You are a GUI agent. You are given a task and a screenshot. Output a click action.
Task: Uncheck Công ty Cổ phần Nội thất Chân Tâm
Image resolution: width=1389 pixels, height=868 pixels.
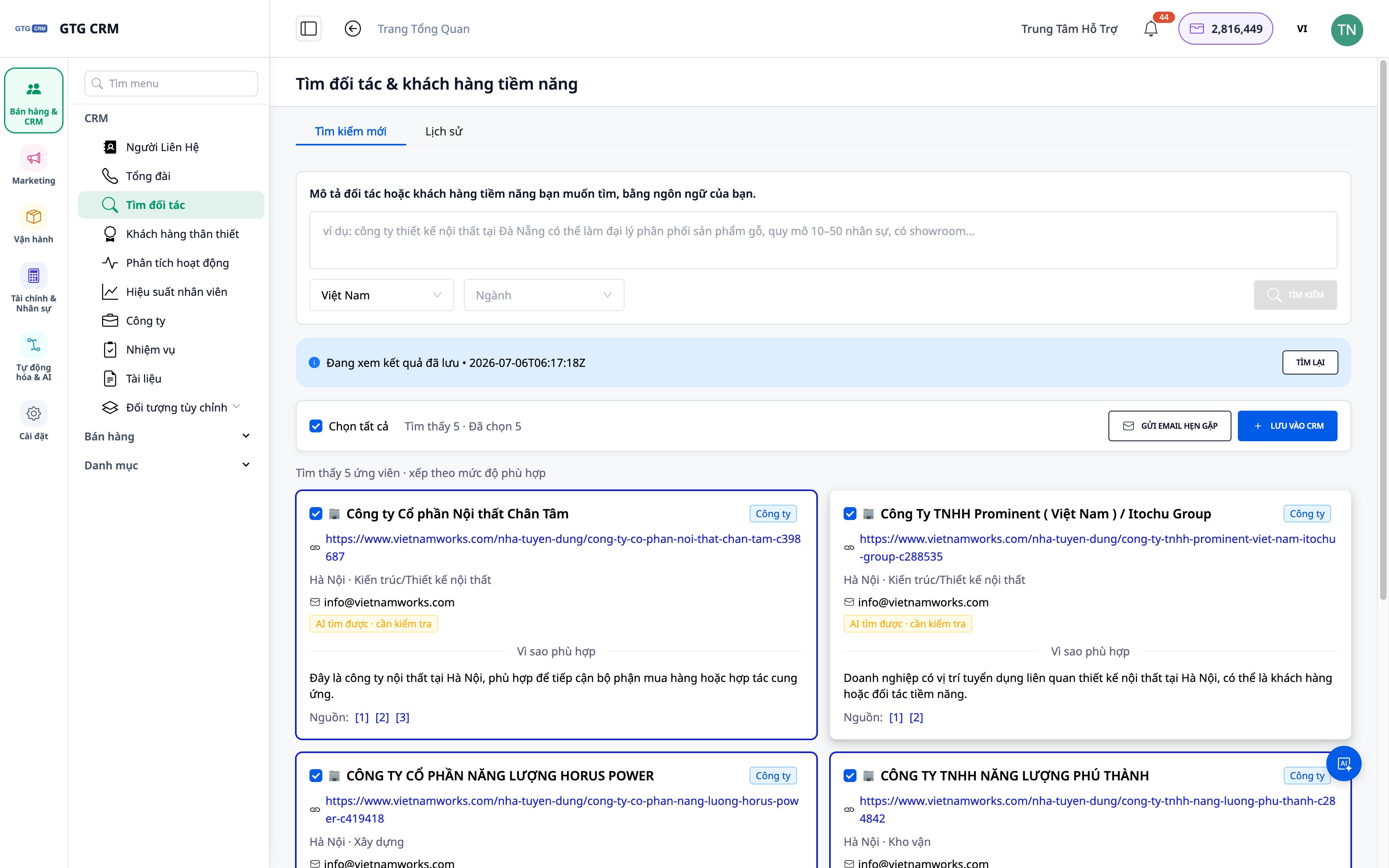315,513
